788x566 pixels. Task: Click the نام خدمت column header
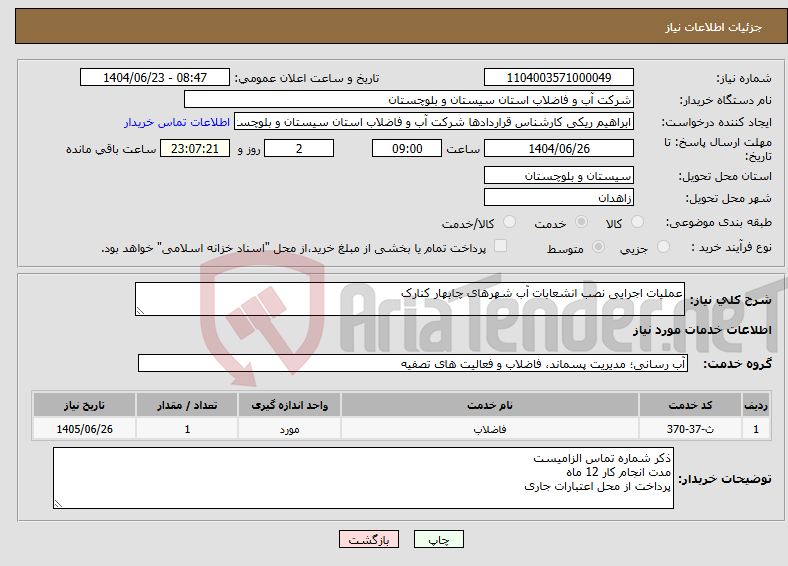click(x=490, y=405)
